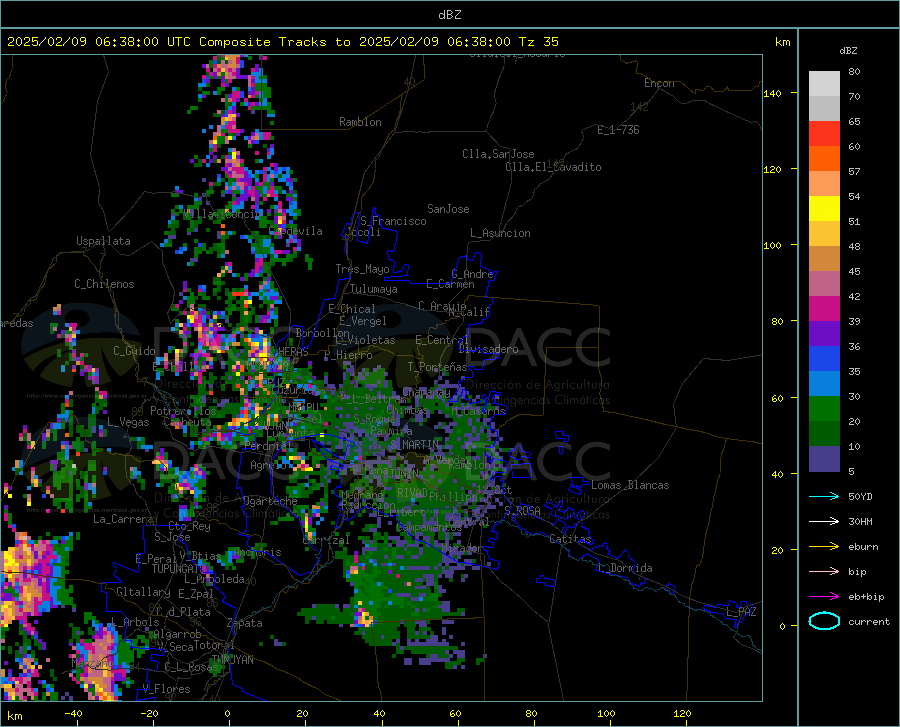Click the timestamp Composite Tracks header text
The image size is (900, 727).
point(283,42)
